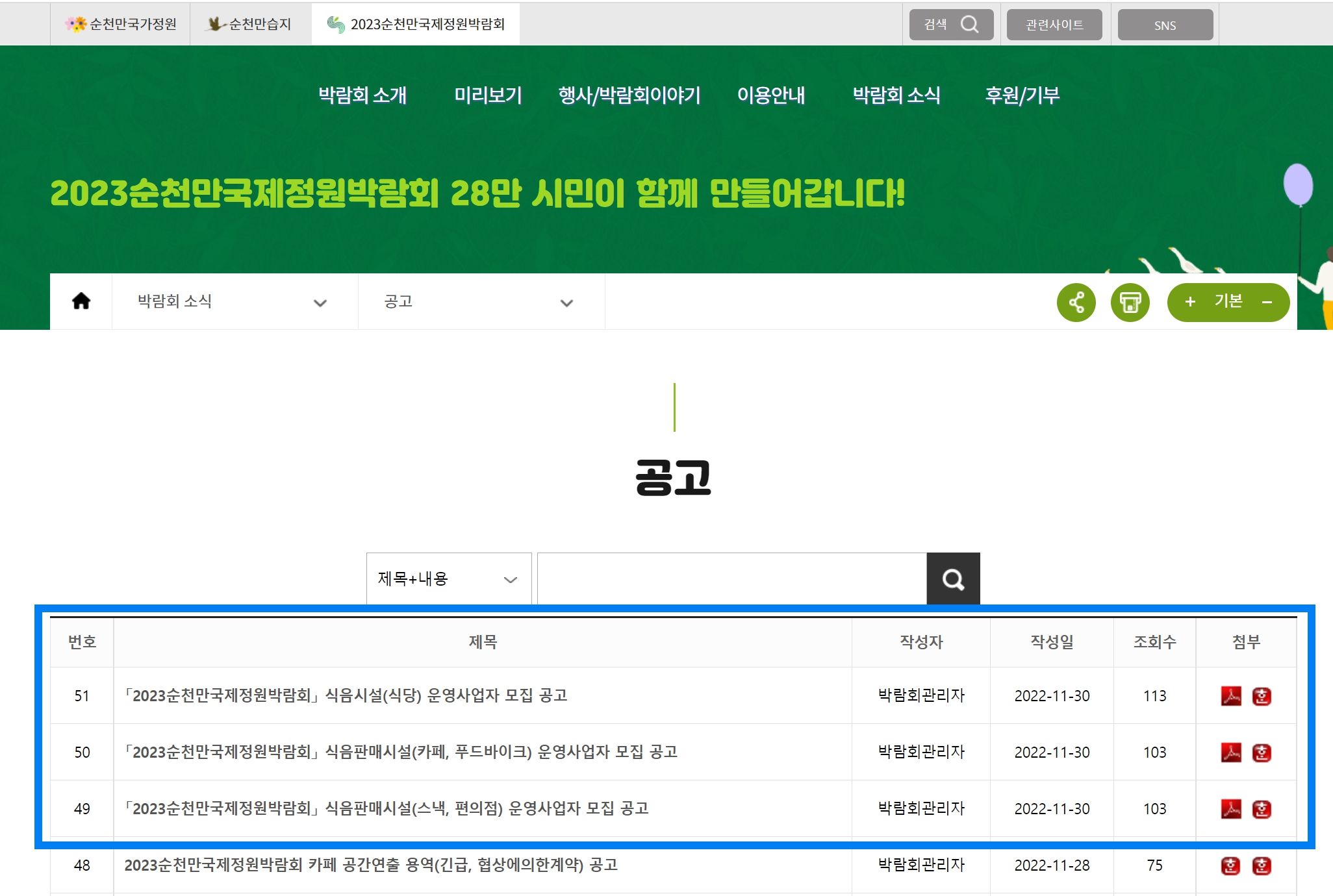Select the 2023순천만국제정원박람회 tab
Screen dimensions: 1333x896
point(416,25)
